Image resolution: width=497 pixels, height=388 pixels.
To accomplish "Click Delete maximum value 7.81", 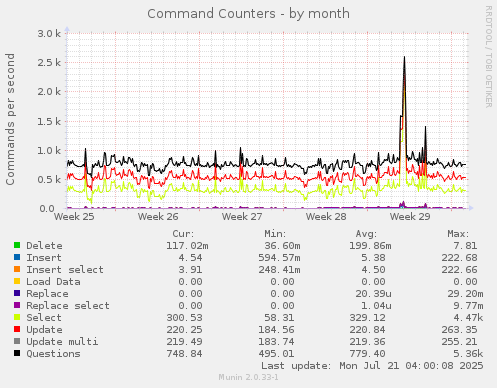I will (465, 246).
